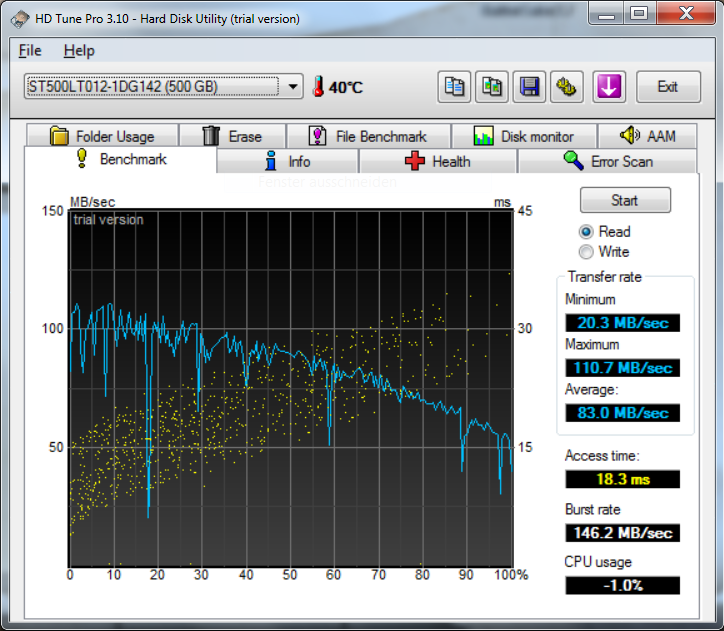Click the copy screenshot to clipboard icon

(491, 87)
